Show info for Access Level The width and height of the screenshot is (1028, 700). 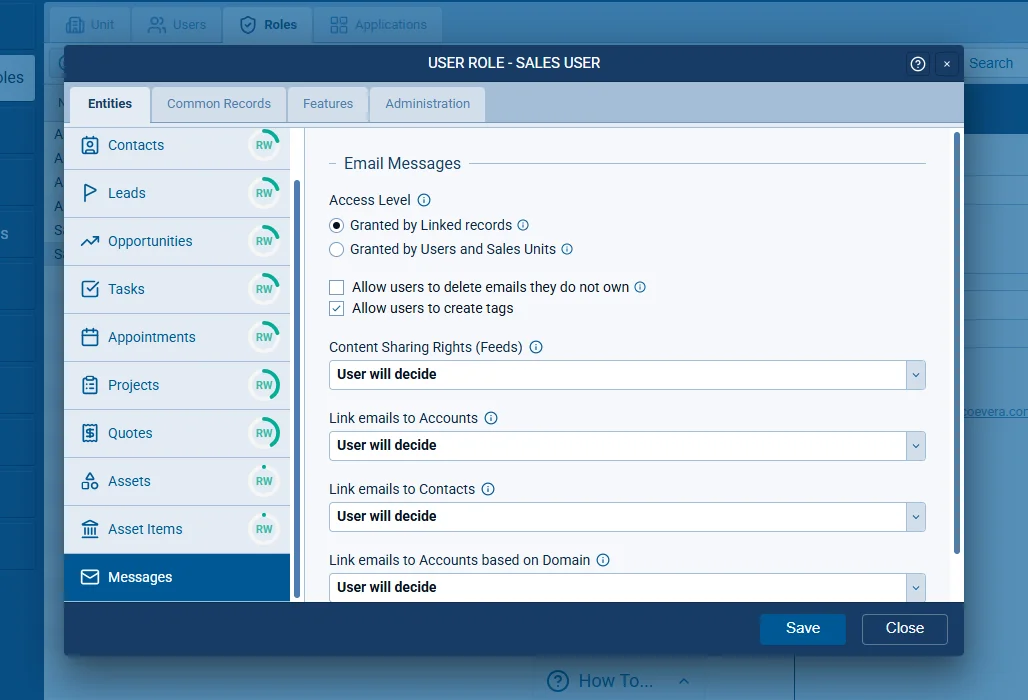pos(424,200)
